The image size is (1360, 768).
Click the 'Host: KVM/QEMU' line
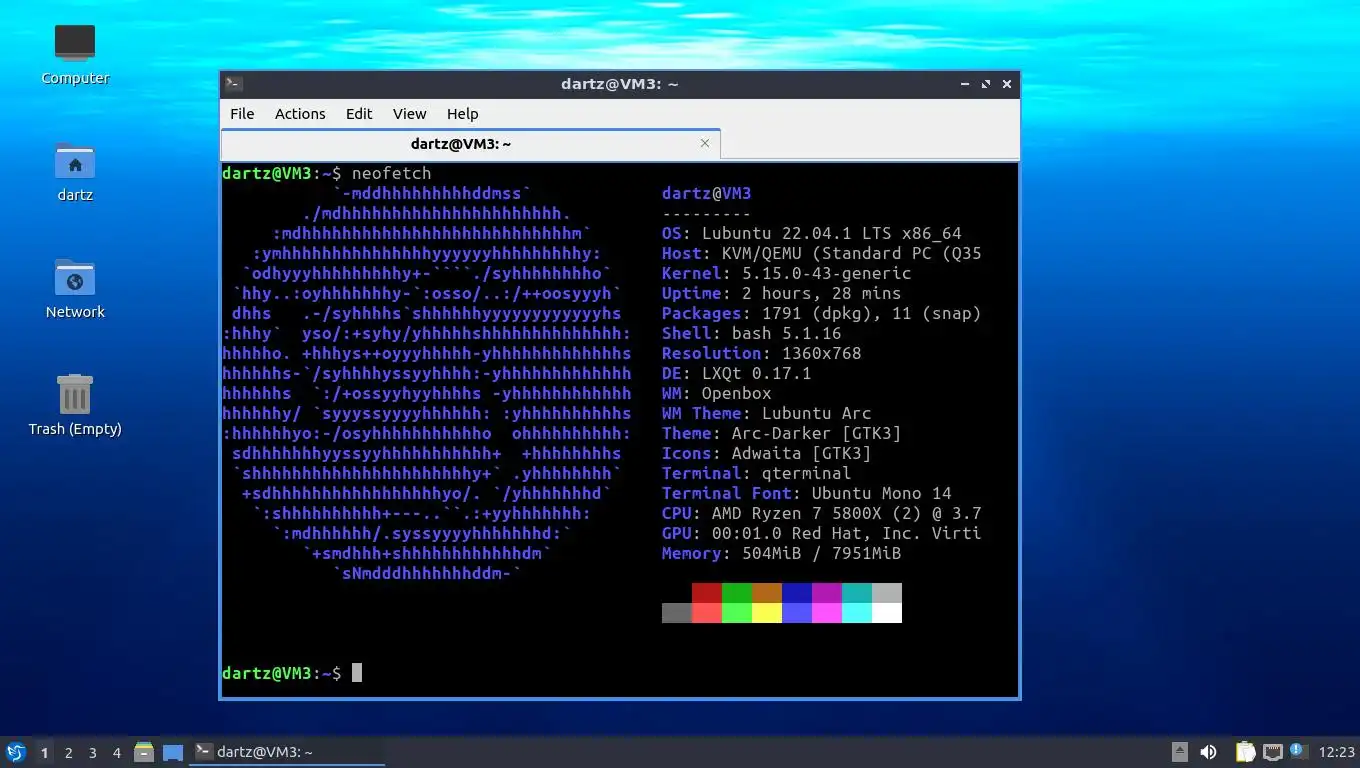[x=821, y=253]
